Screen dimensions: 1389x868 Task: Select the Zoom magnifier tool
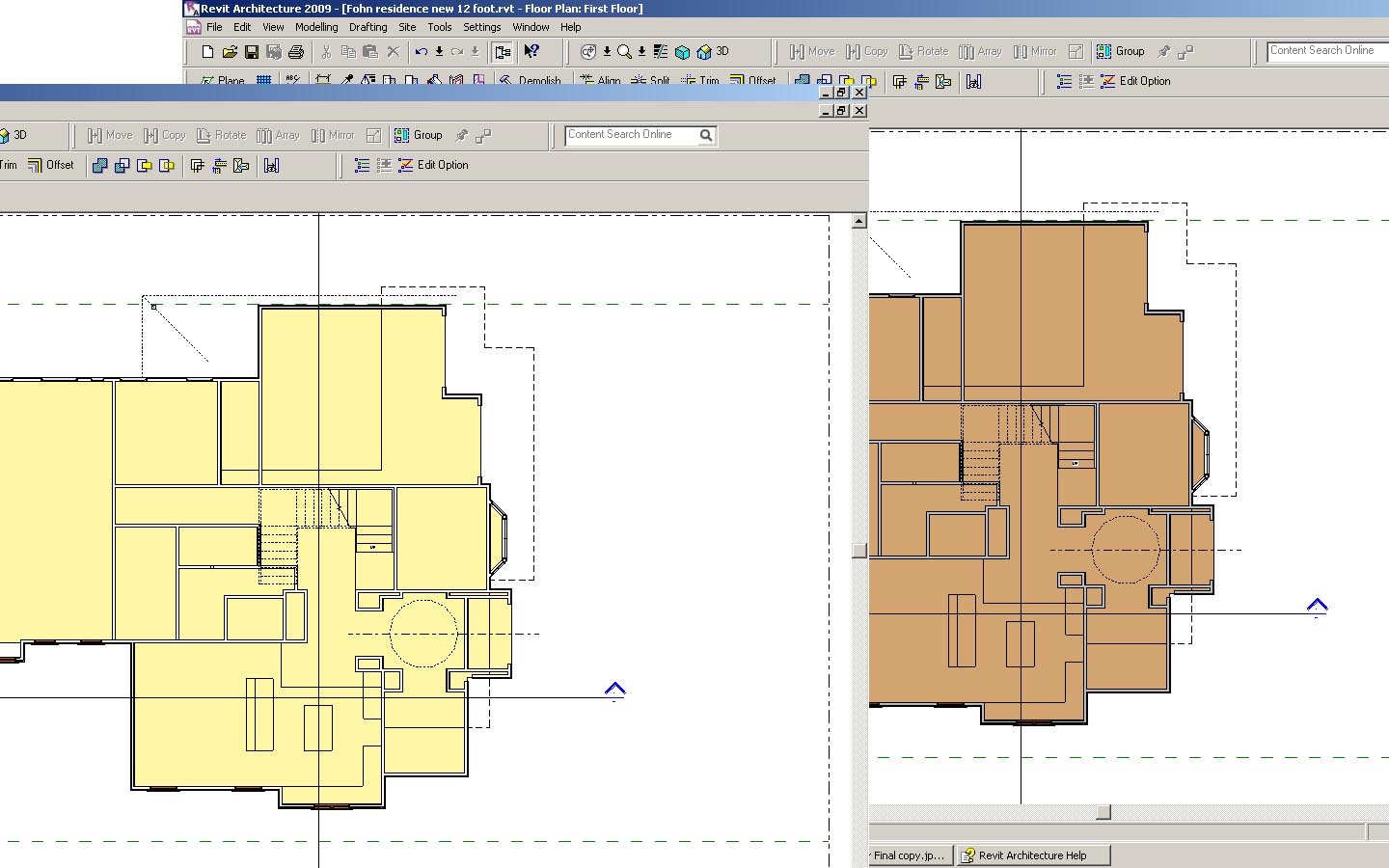click(624, 52)
